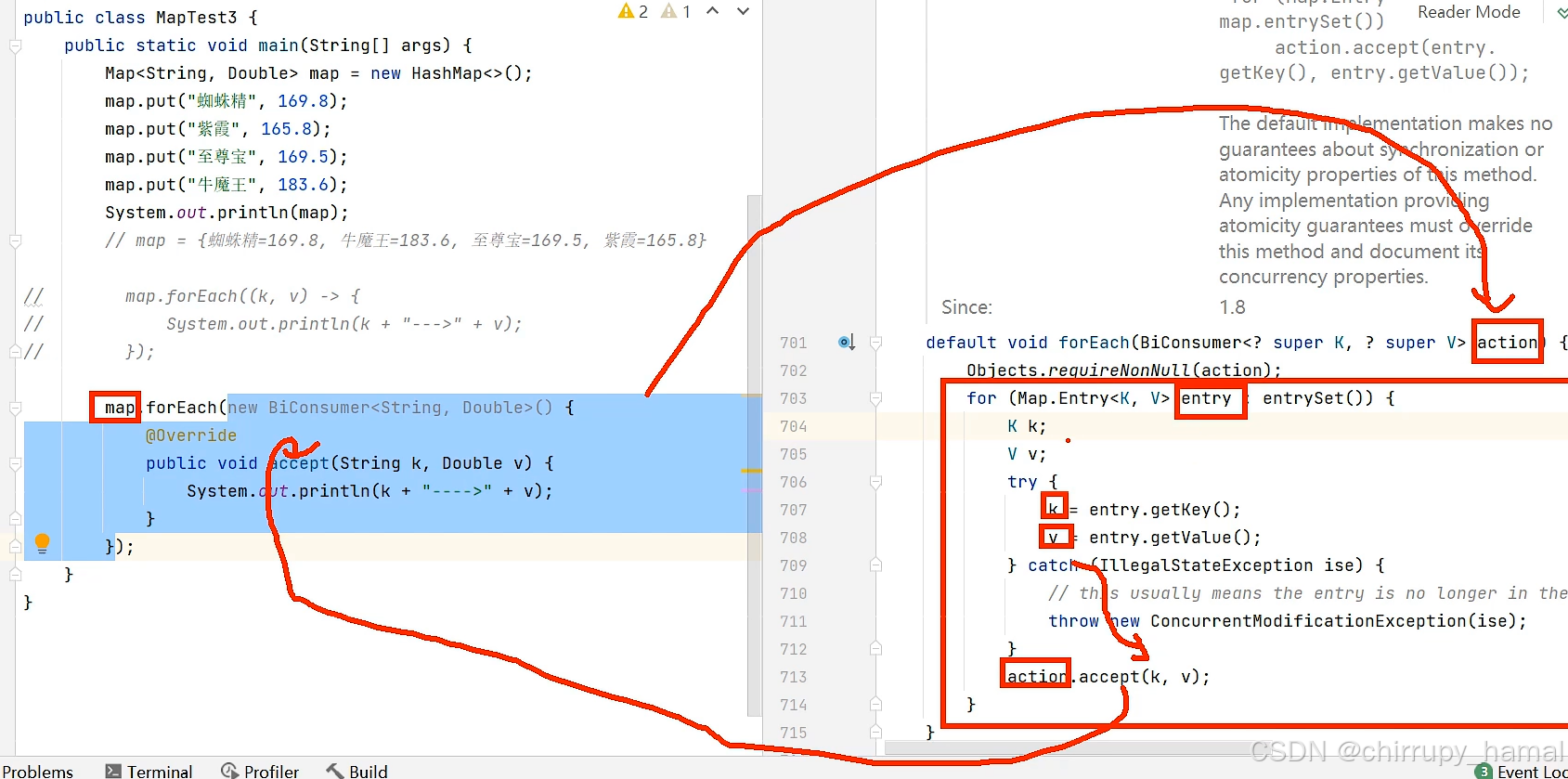1568x779 pixels.
Task: Click the commented map.forEach lambda line
Action: [x=242, y=296]
